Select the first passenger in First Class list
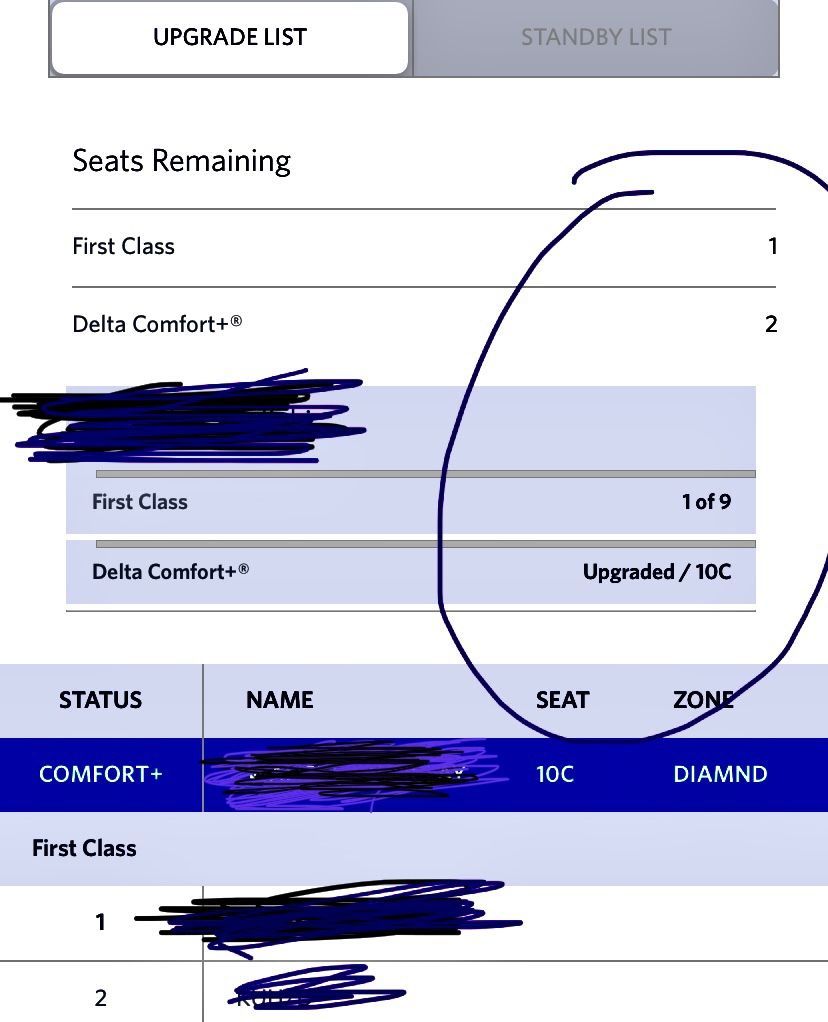The image size is (828, 1022). [414, 922]
